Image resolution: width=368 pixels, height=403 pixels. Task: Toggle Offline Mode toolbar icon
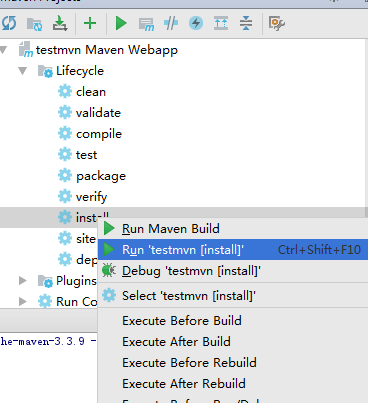(x=171, y=23)
